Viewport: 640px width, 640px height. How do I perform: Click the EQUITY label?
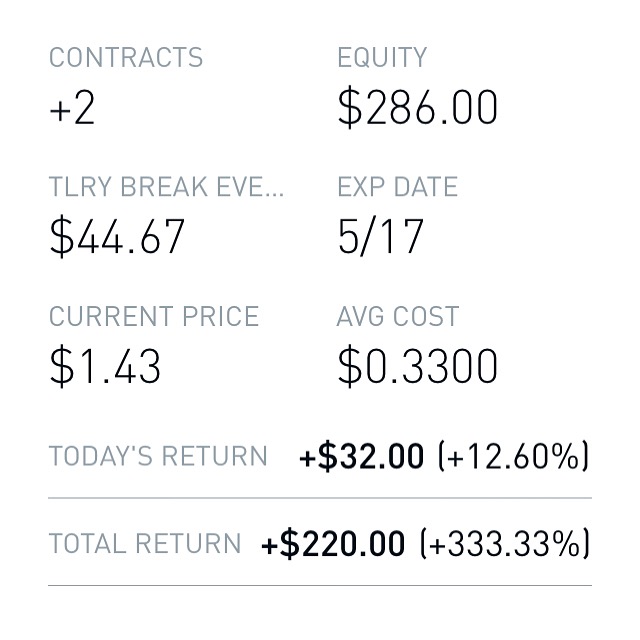pyautogui.click(x=382, y=57)
